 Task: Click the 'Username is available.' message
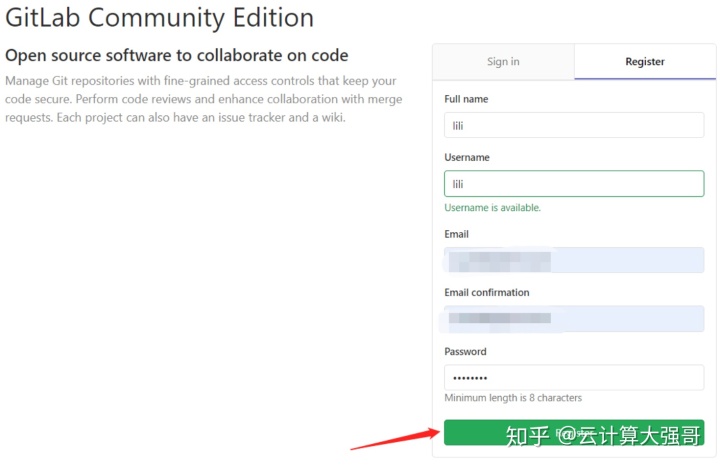click(492, 208)
